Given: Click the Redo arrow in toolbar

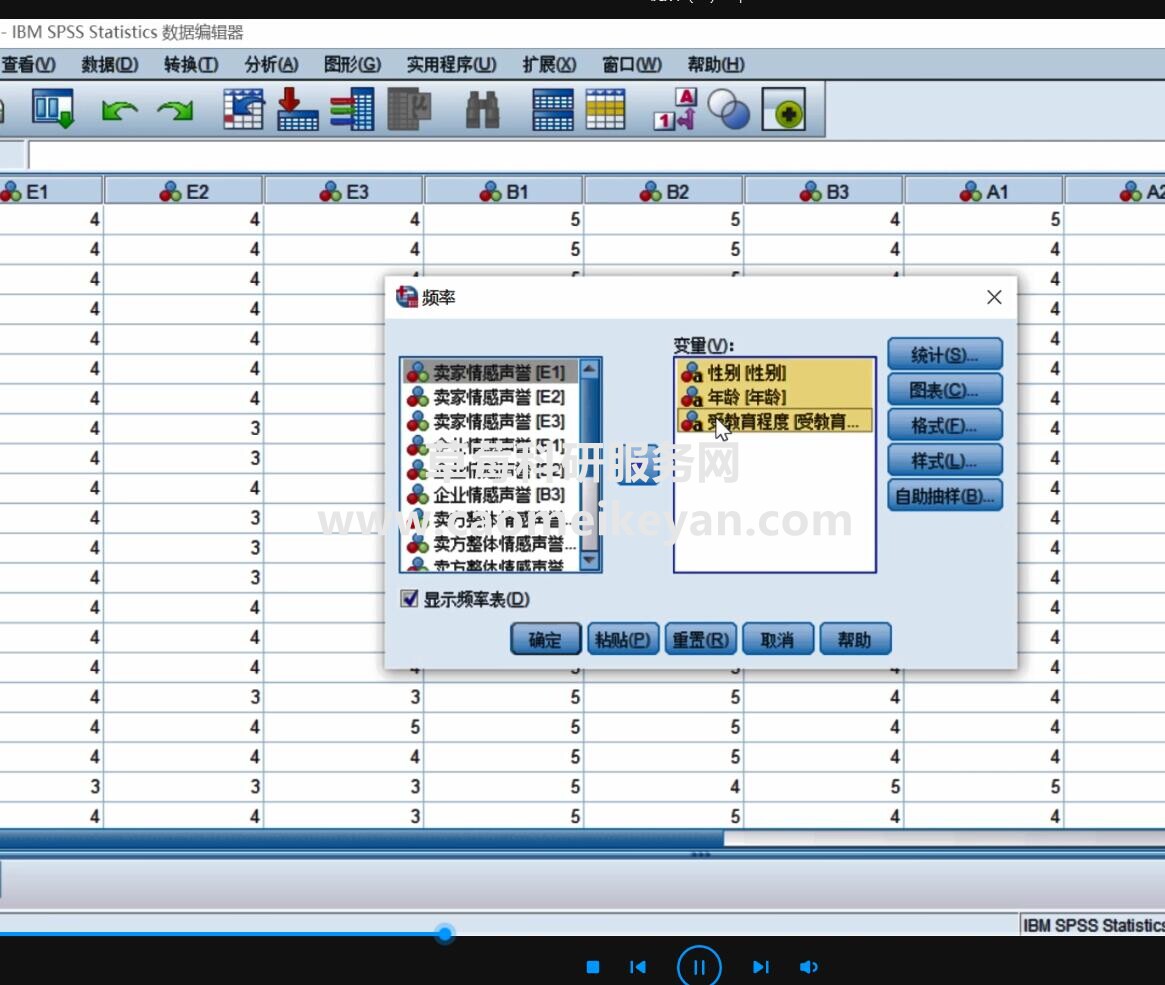Looking at the screenshot, I should coord(175,111).
